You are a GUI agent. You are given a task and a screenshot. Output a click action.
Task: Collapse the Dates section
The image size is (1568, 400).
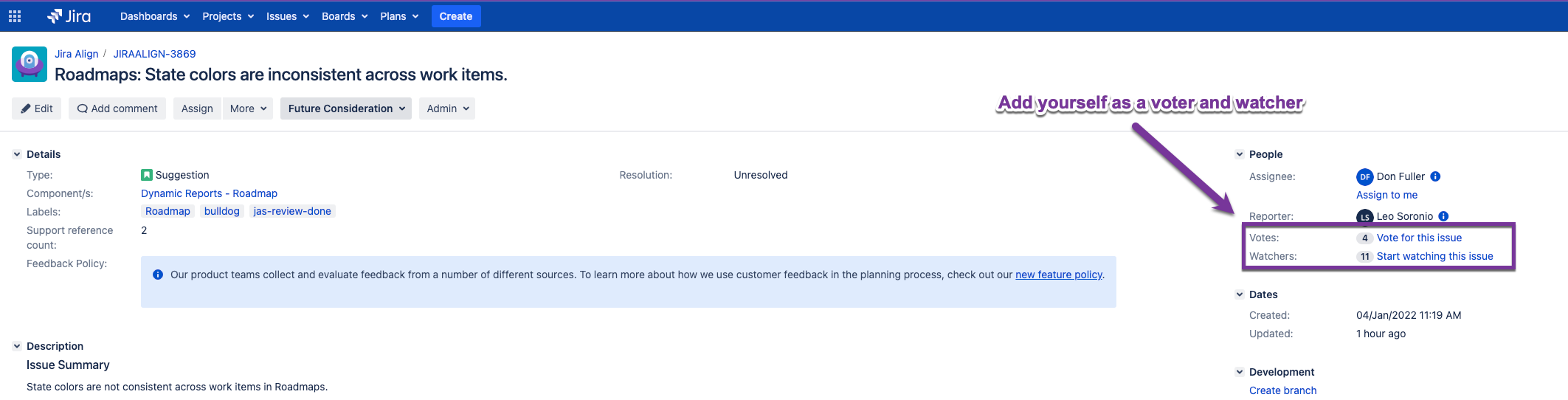point(1240,294)
